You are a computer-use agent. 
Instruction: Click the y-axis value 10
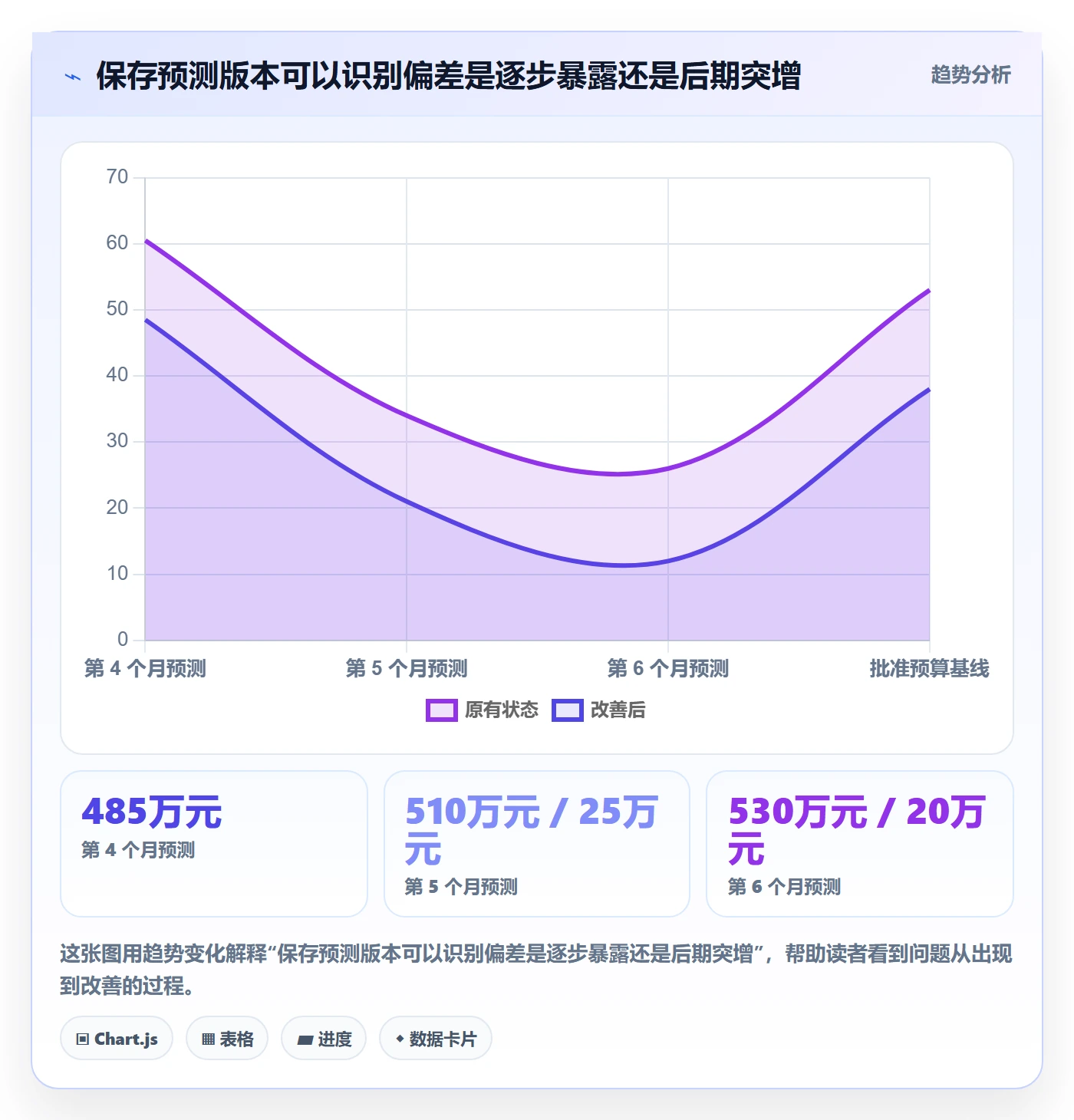point(117,573)
